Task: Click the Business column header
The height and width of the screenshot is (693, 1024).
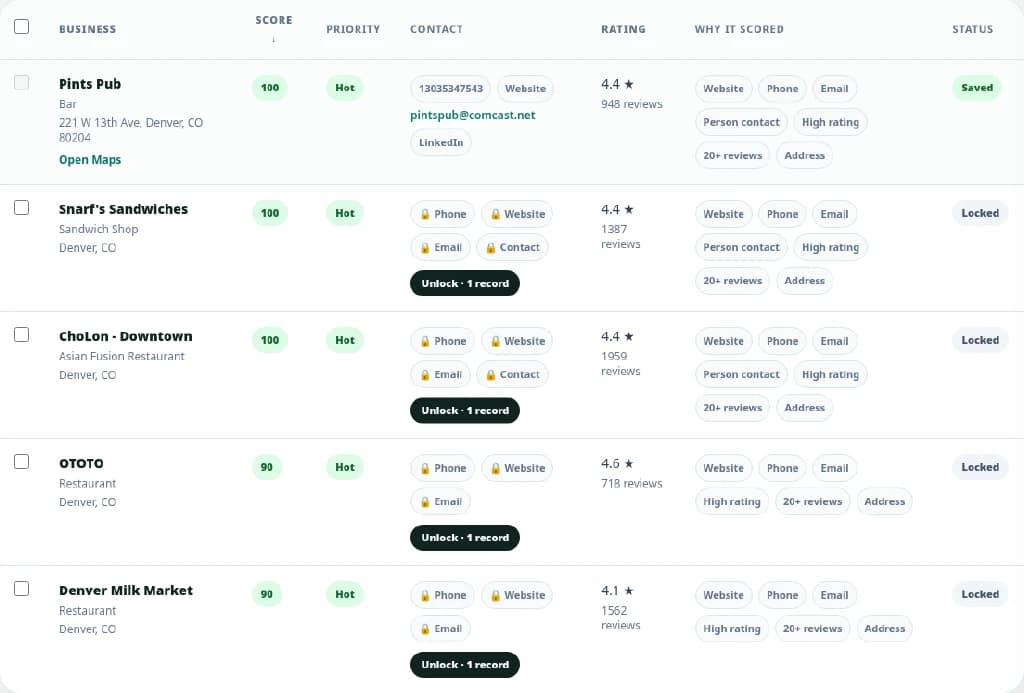Action: (88, 29)
